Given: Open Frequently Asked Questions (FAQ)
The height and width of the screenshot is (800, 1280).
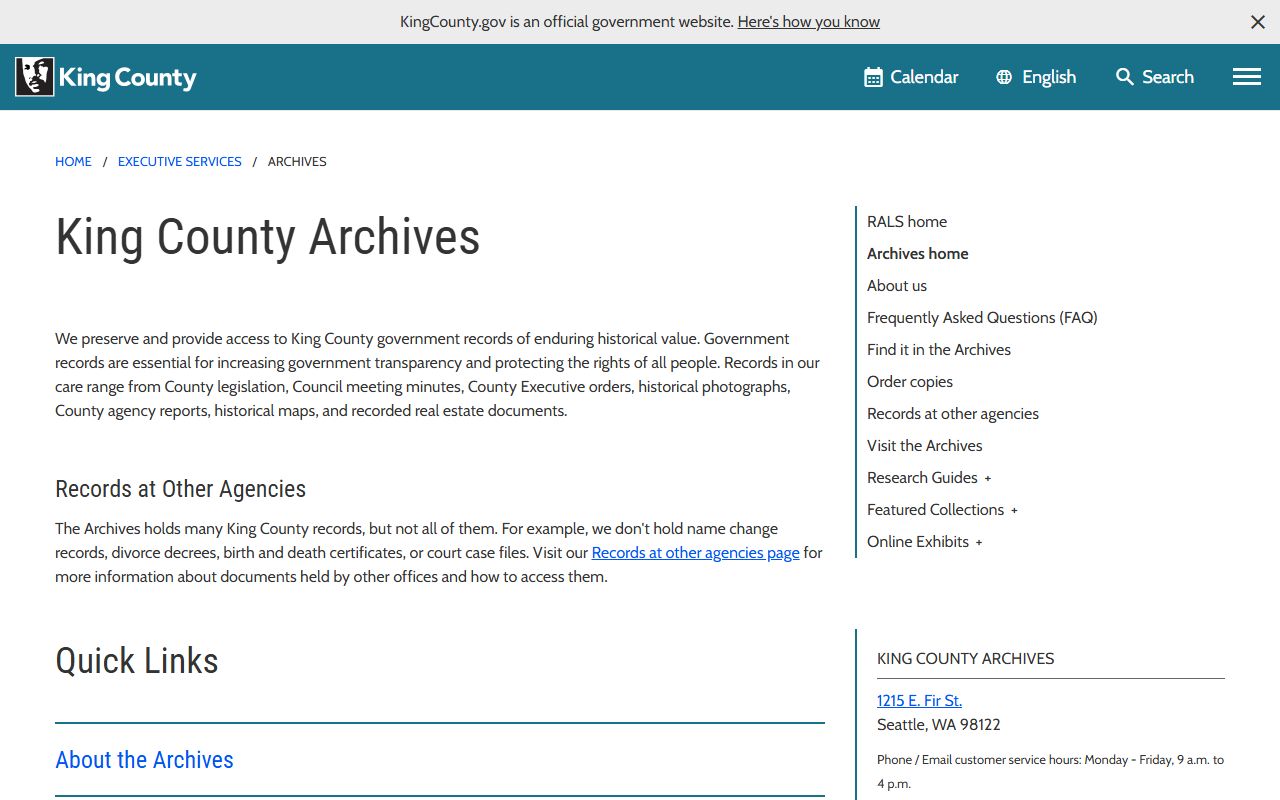Looking at the screenshot, I should pos(982,318).
